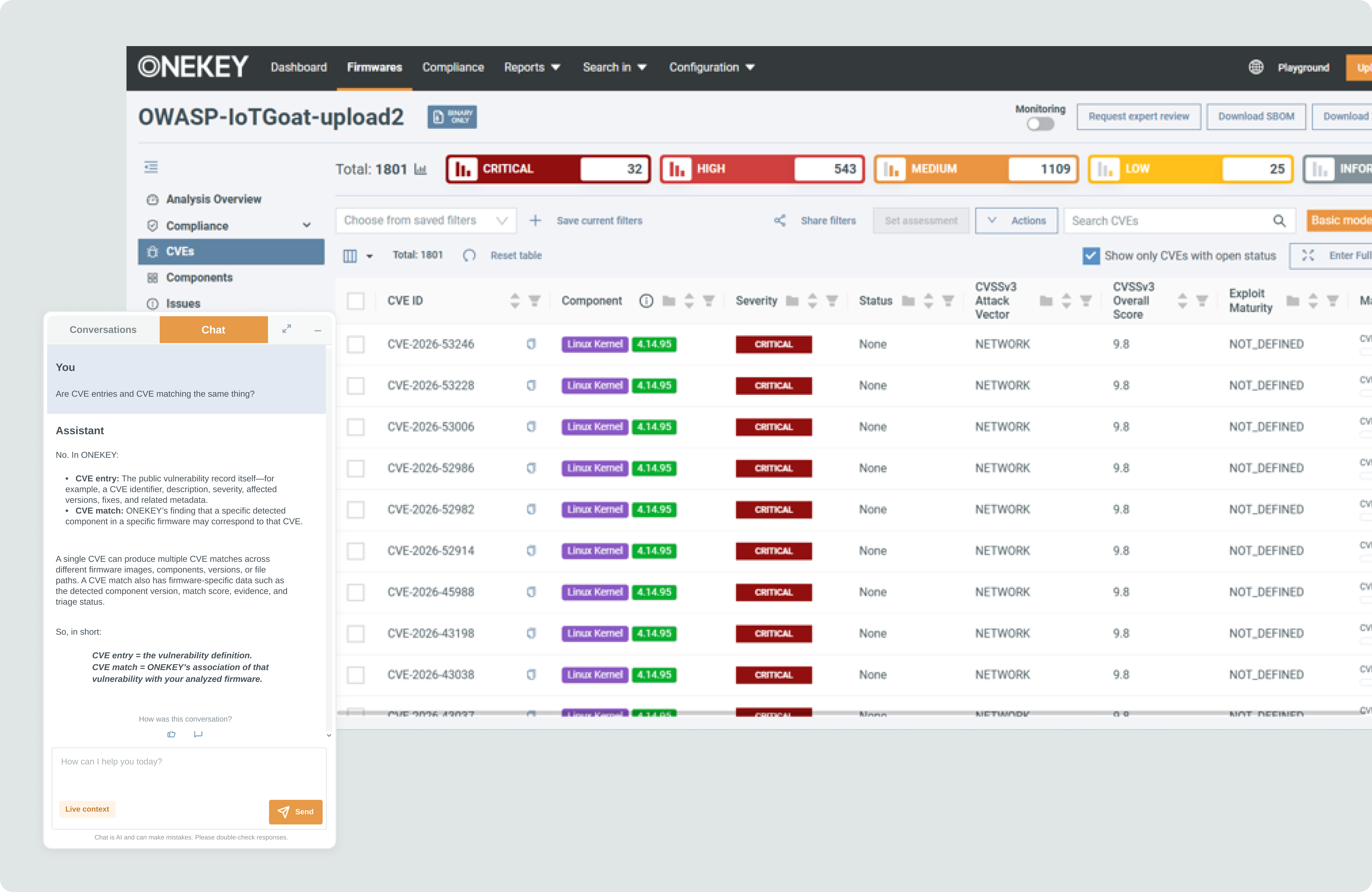Open Analysis Overview in sidebar
1372x892 pixels.
(214, 199)
